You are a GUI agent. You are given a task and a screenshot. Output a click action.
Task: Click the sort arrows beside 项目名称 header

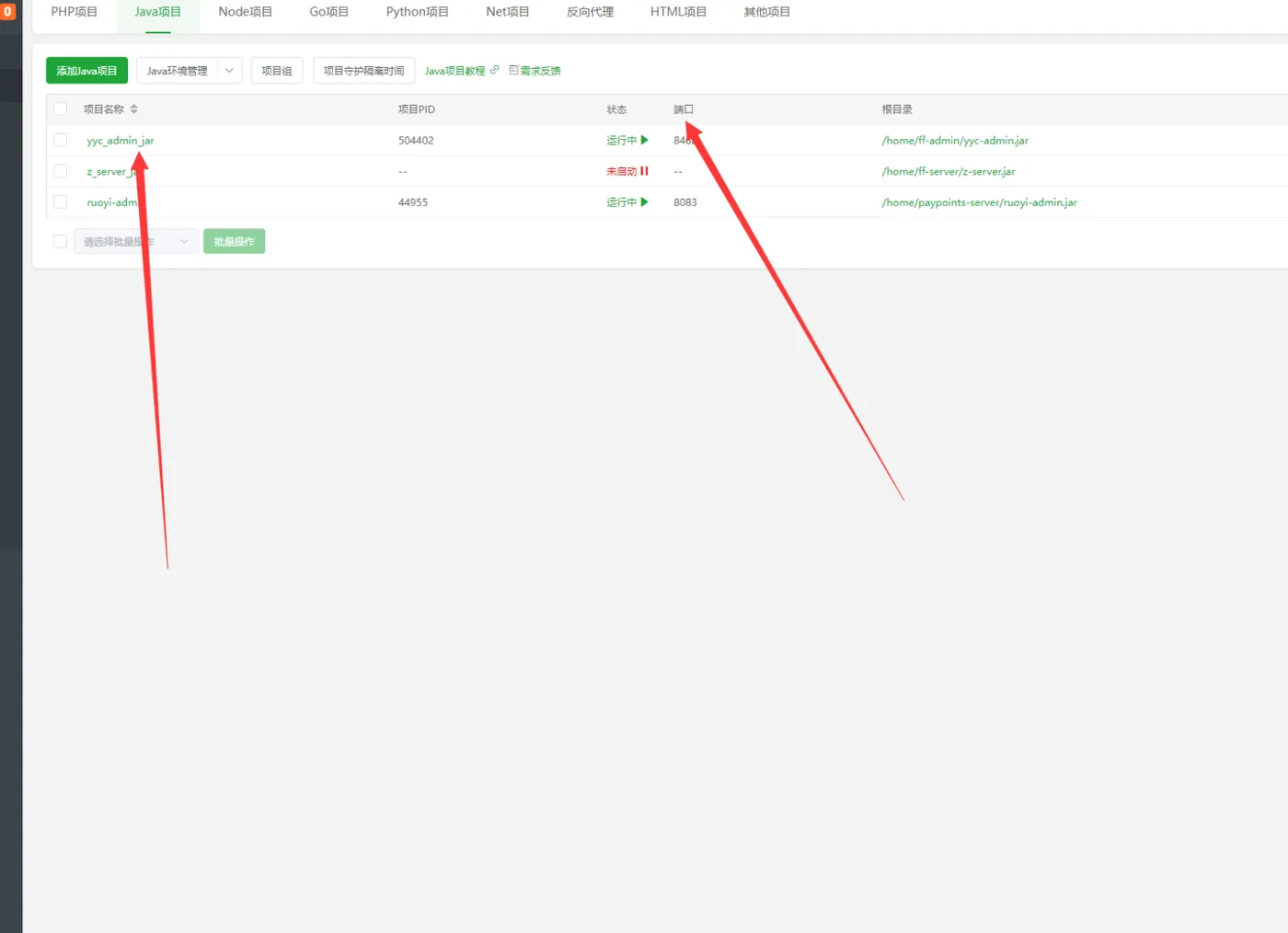[x=133, y=109]
